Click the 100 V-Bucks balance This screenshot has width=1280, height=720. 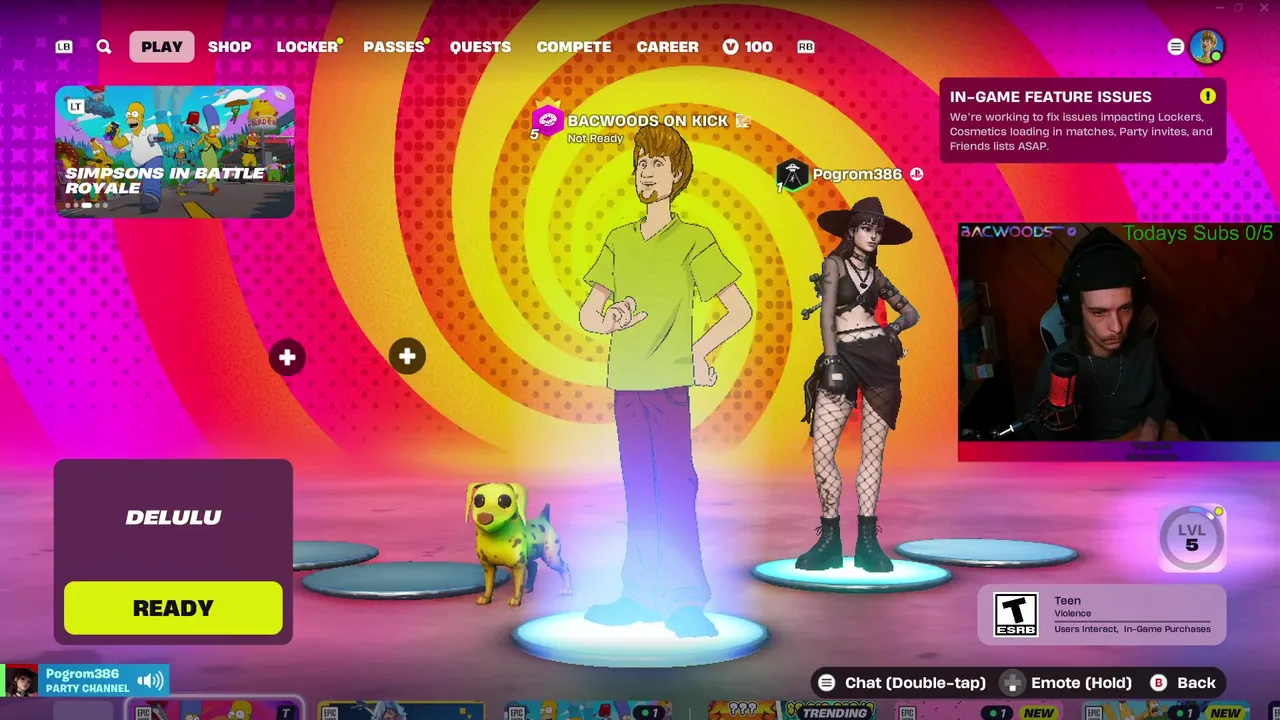coord(758,47)
